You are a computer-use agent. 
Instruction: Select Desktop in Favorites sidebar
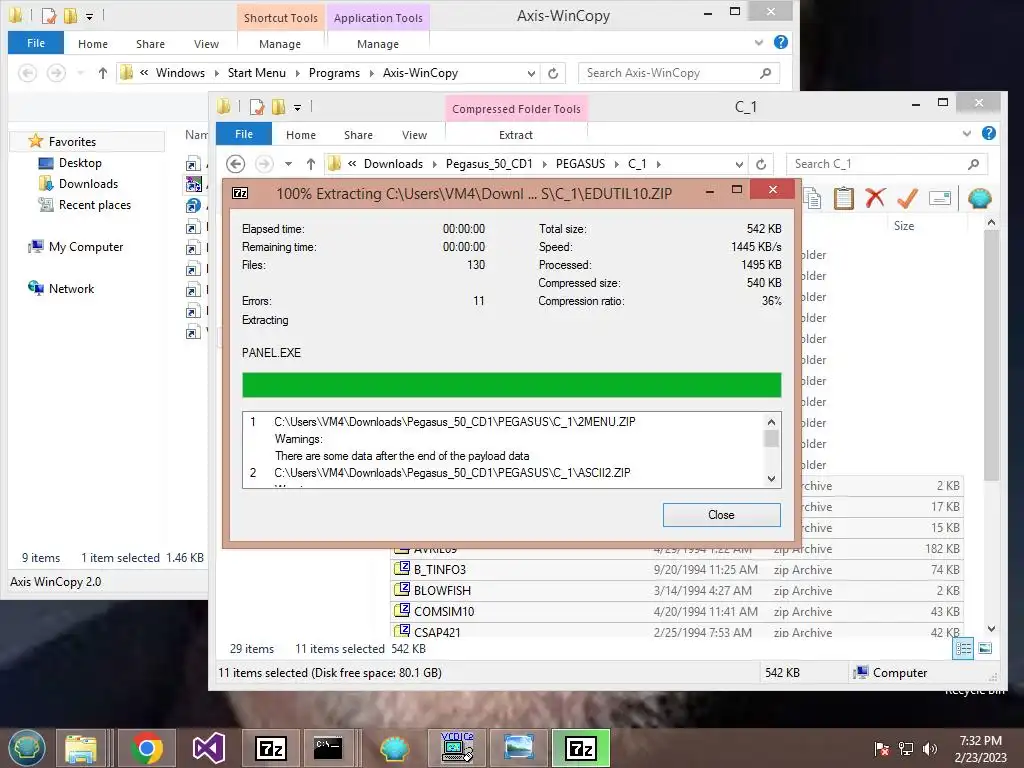click(x=80, y=163)
